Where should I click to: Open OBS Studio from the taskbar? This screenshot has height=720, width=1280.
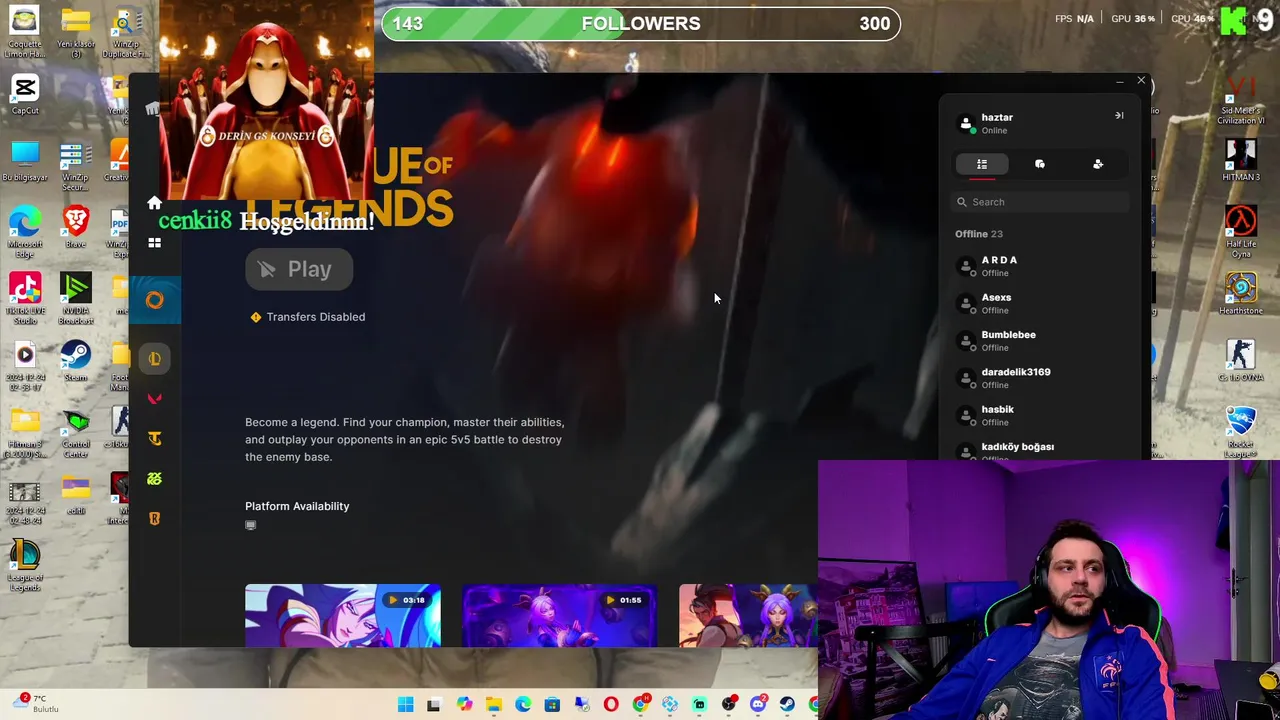pos(728,705)
